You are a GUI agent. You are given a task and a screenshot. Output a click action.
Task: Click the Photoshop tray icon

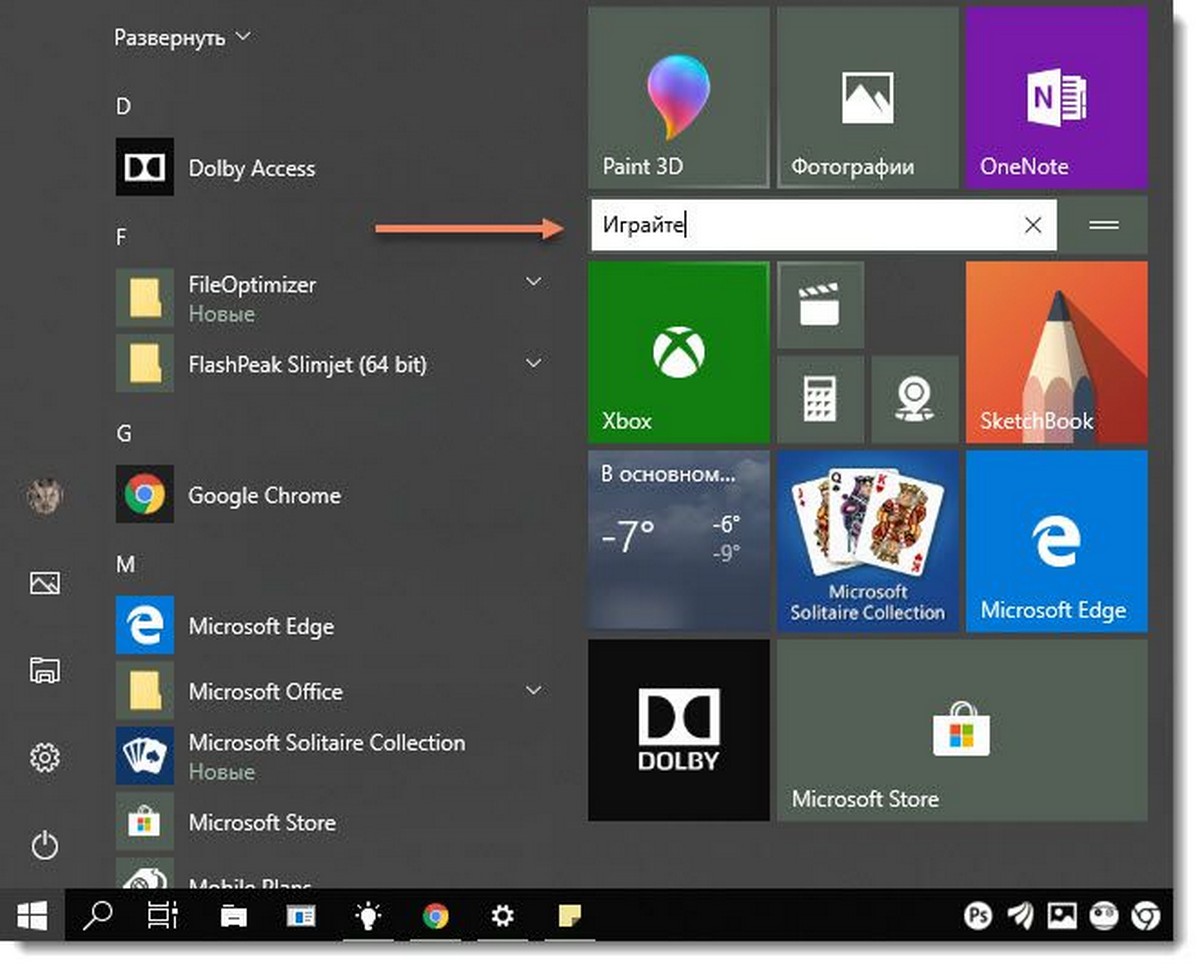coord(978,915)
